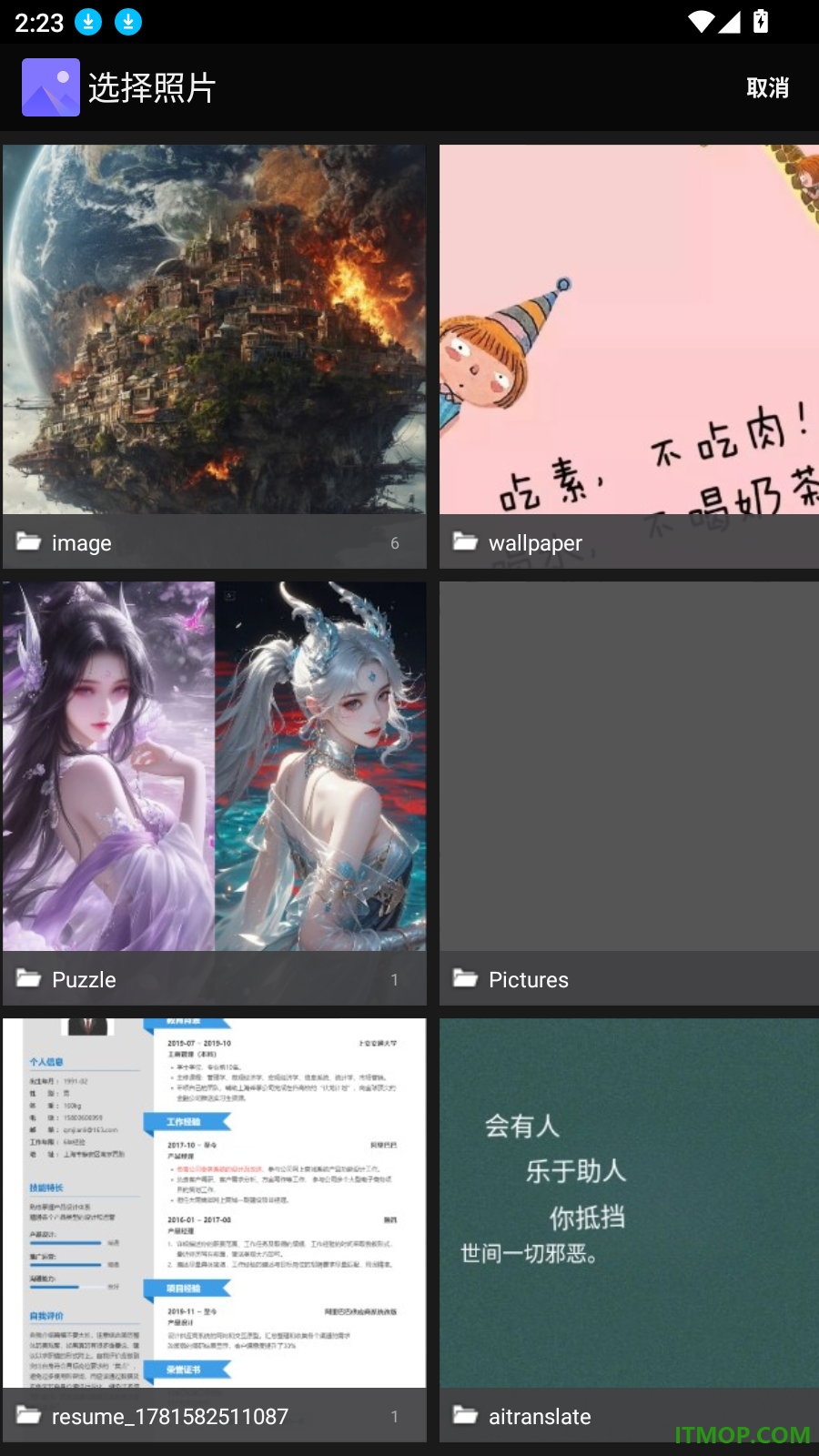Tap the 2:23 clock in status bar
819x1456 pixels.
(x=39, y=23)
